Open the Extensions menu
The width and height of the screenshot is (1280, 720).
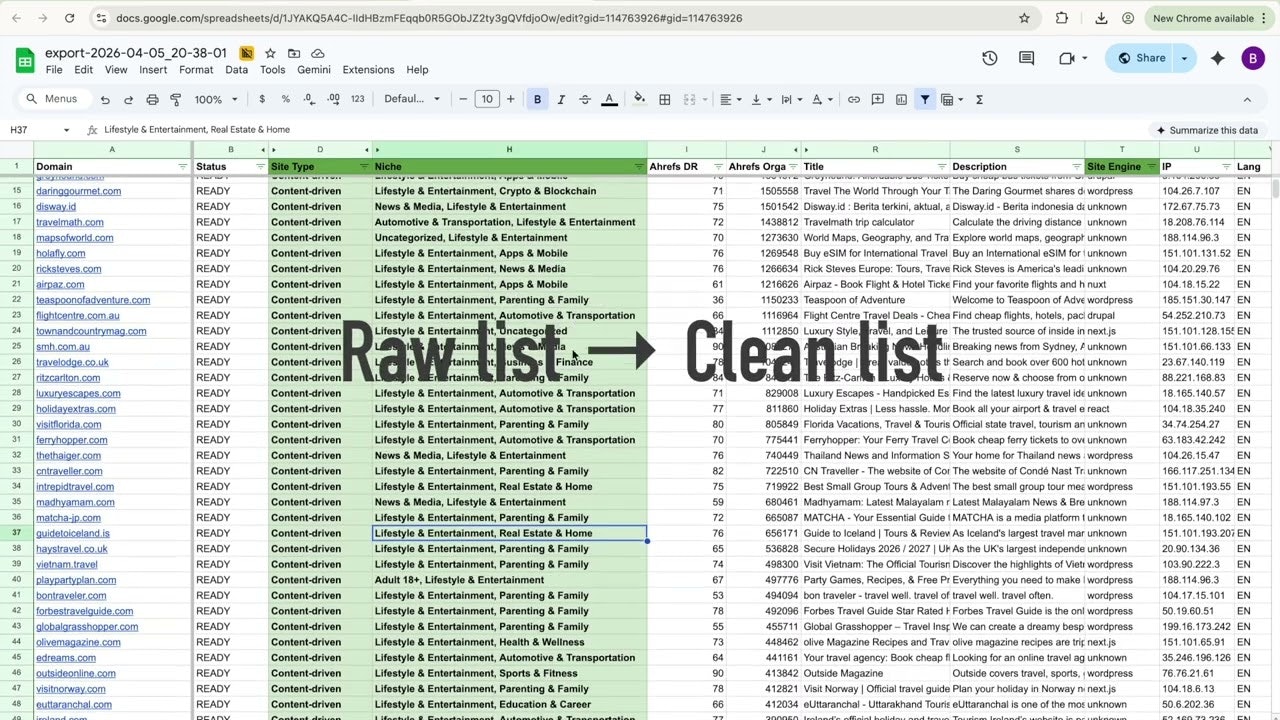point(368,70)
